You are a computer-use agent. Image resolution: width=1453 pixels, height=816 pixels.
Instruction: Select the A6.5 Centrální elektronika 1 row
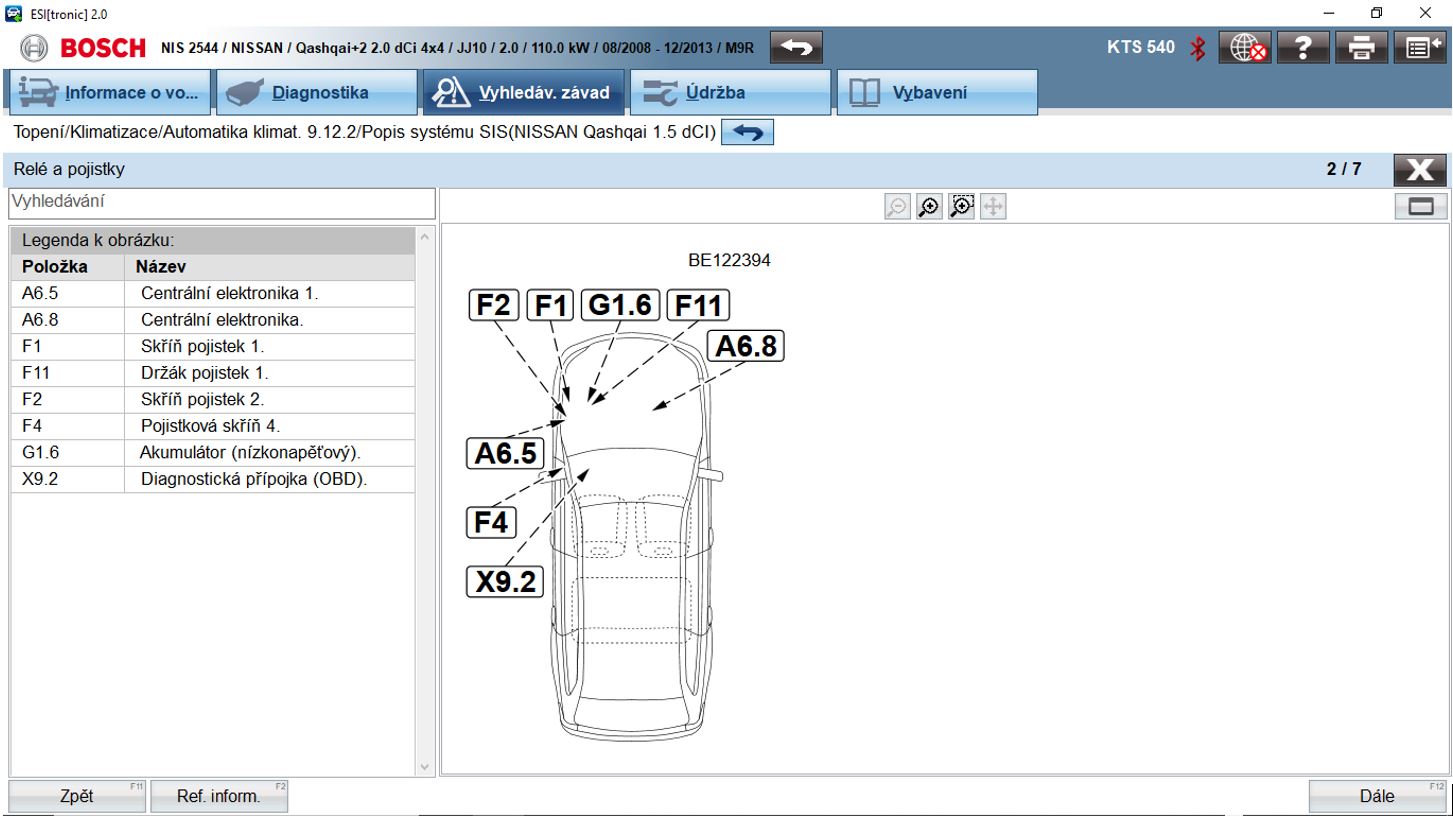point(213,294)
